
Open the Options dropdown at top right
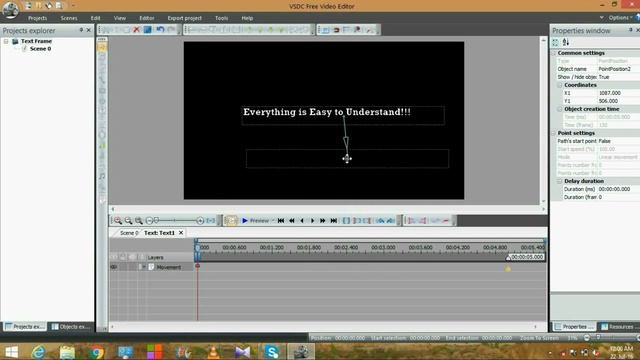point(619,18)
